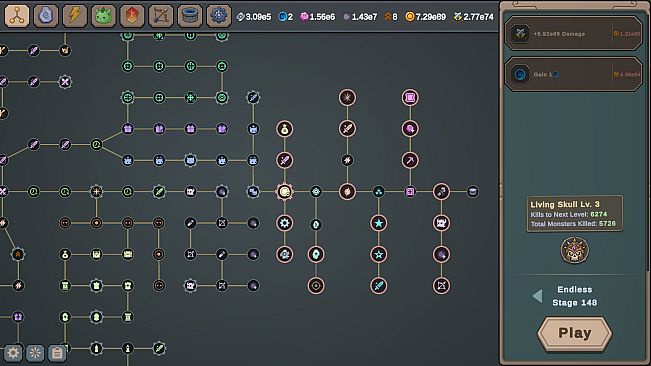Select the pink pickaxe node
The width and height of the screenshot is (651, 366).
coord(410,160)
